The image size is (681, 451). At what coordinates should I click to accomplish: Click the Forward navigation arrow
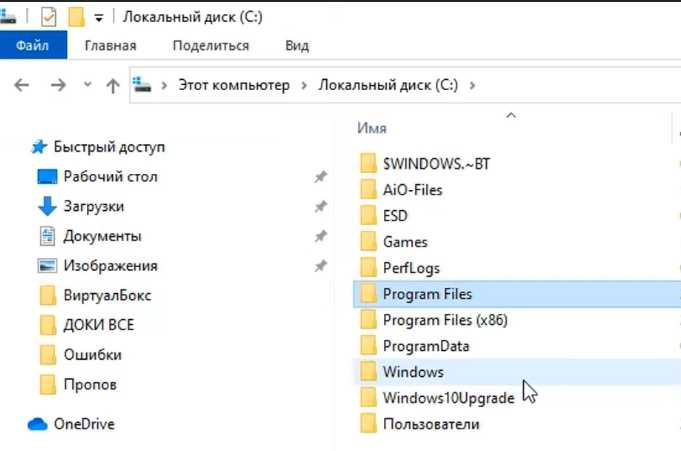pyautogui.click(x=58, y=85)
